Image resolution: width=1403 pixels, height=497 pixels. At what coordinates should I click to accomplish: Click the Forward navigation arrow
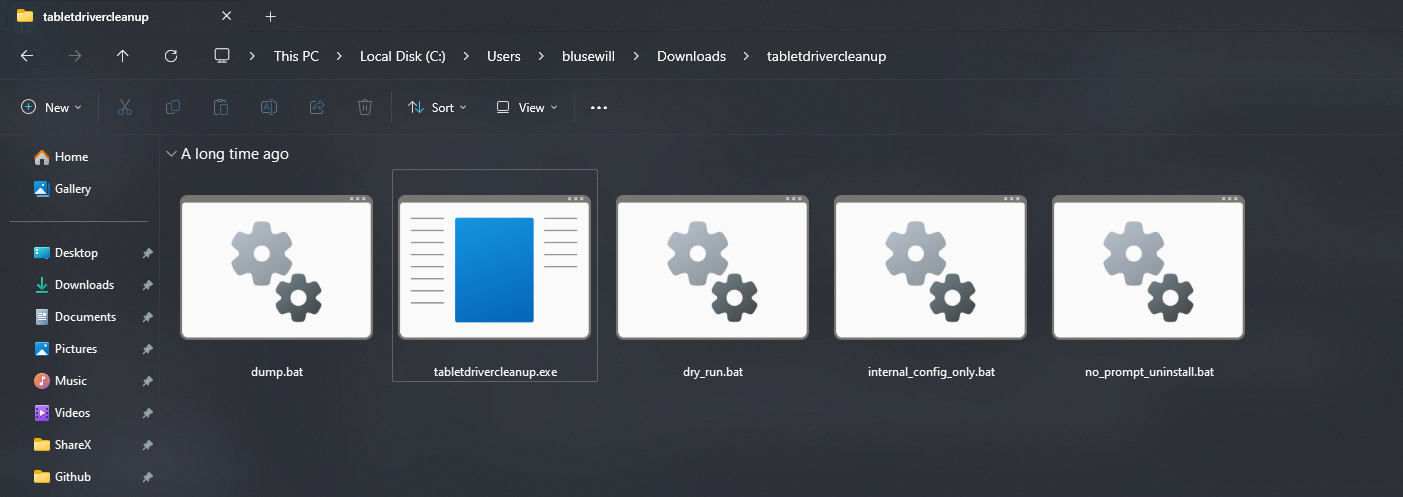click(x=75, y=56)
